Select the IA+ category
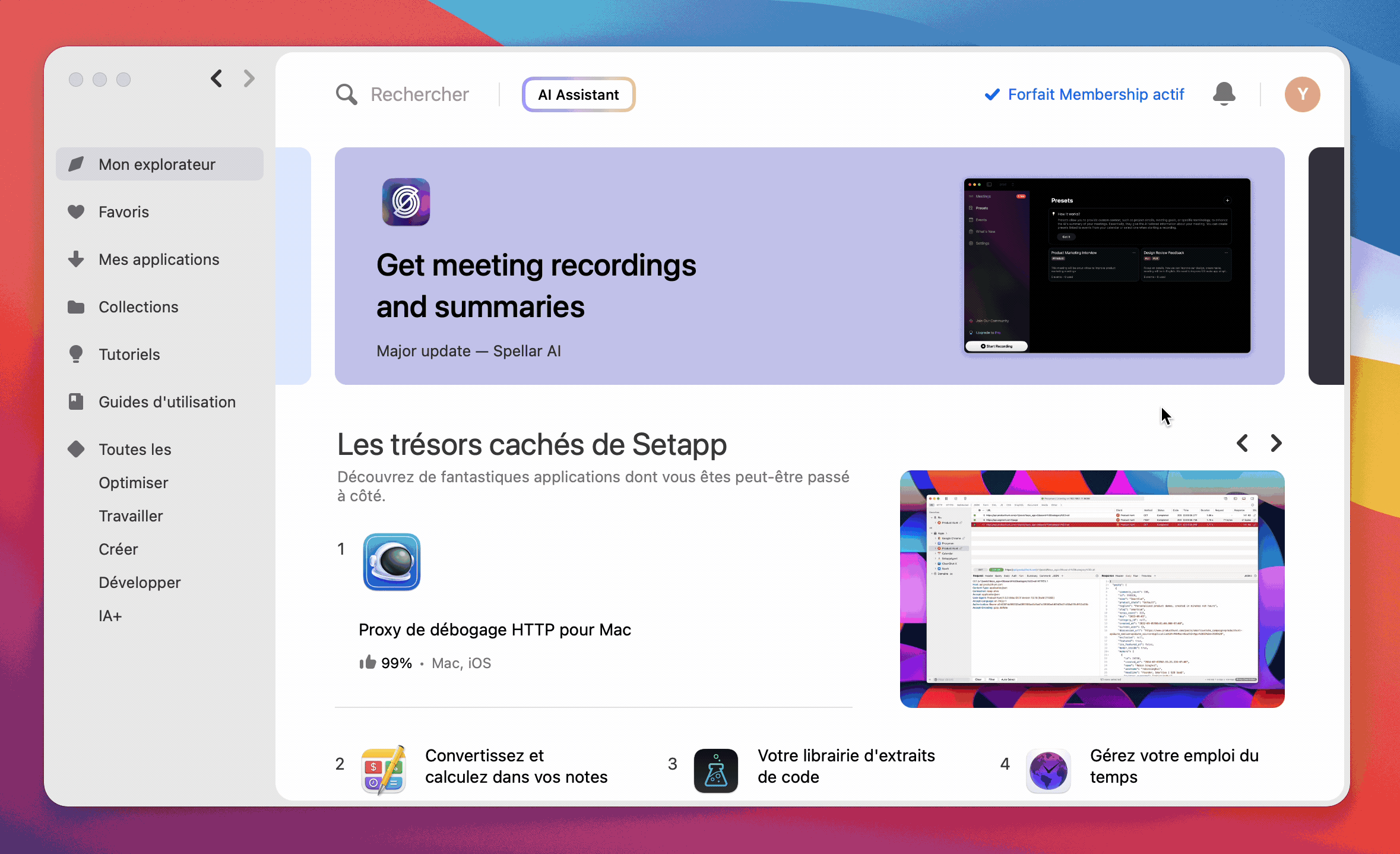This screenshot has width=1400, height=854. (110, 616)
